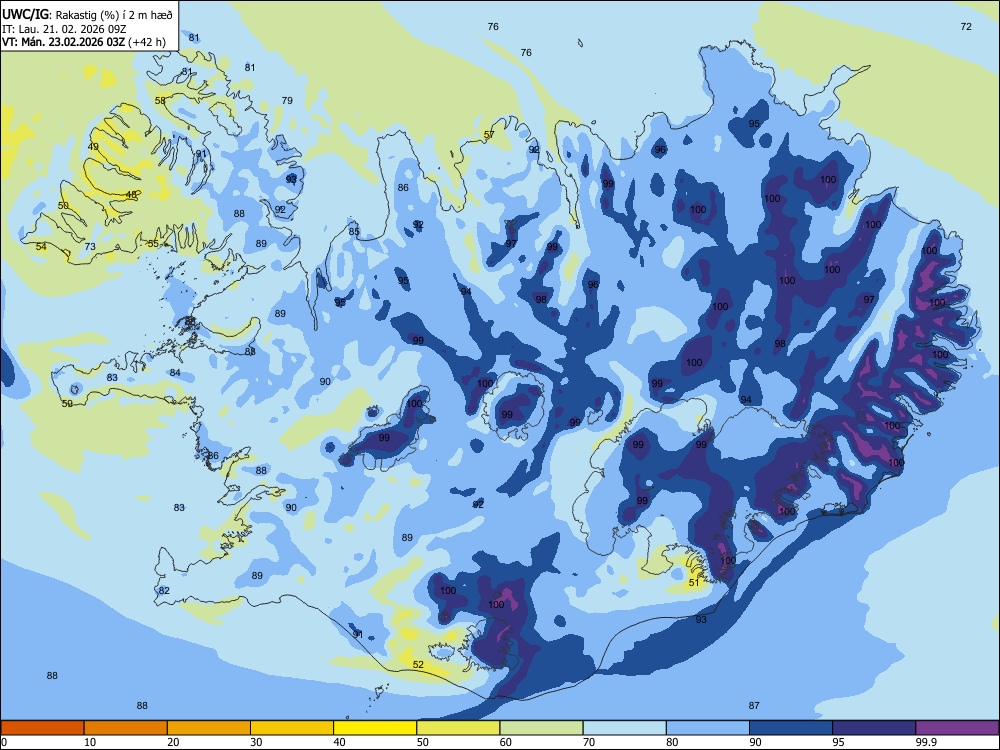Click the map value '84'
Image resolution: width=1000 pixels, height=750 pixels.
pyautogui.click(x=175, y=372)
